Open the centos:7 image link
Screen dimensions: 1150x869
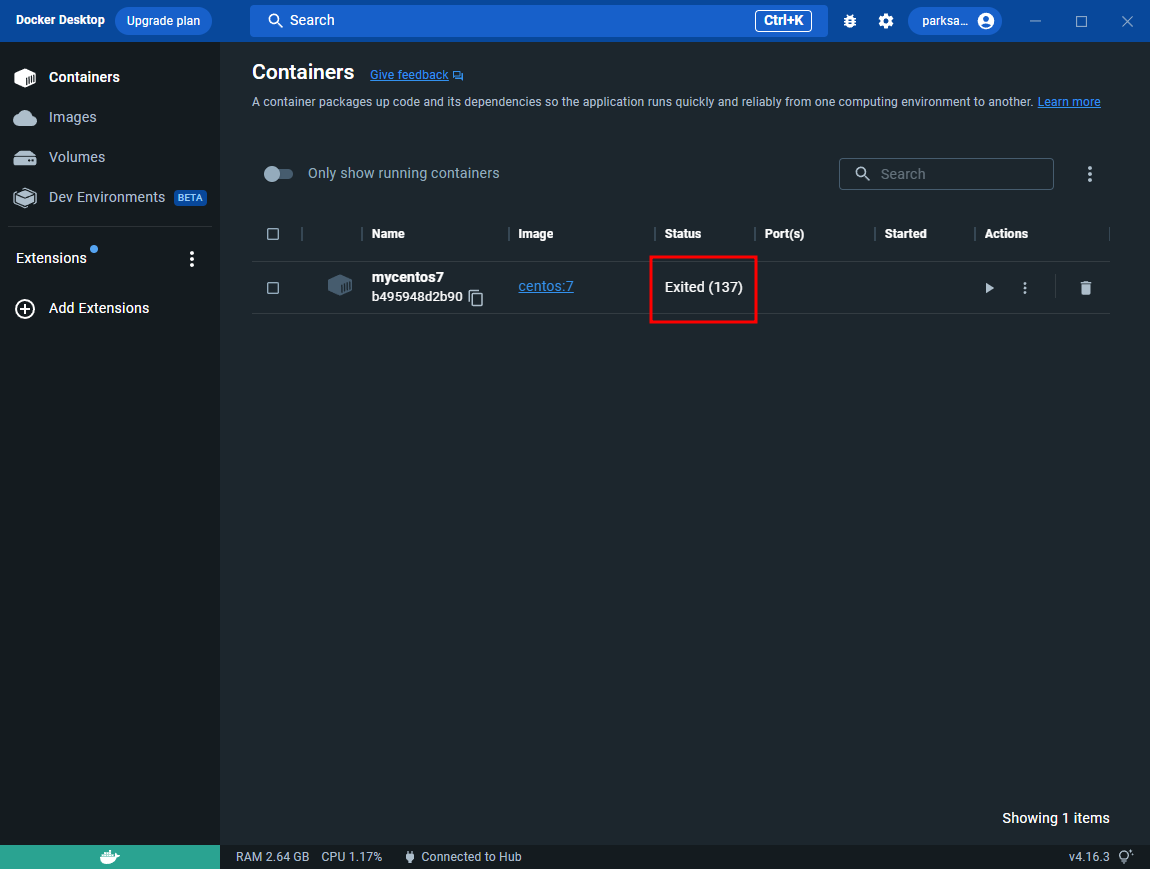tap(546, 287)
